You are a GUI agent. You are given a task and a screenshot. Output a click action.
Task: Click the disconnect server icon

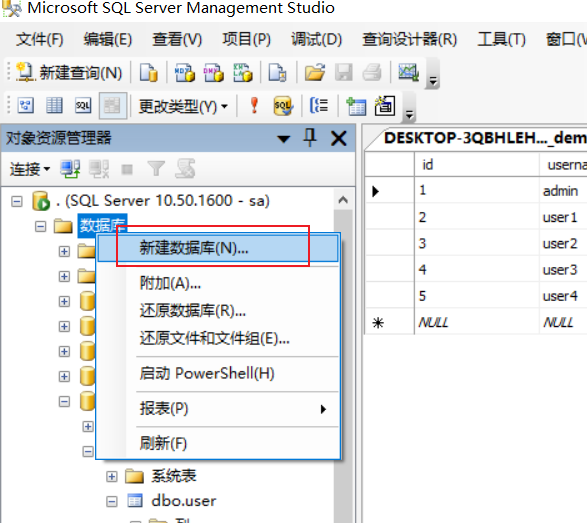point(99,169)
